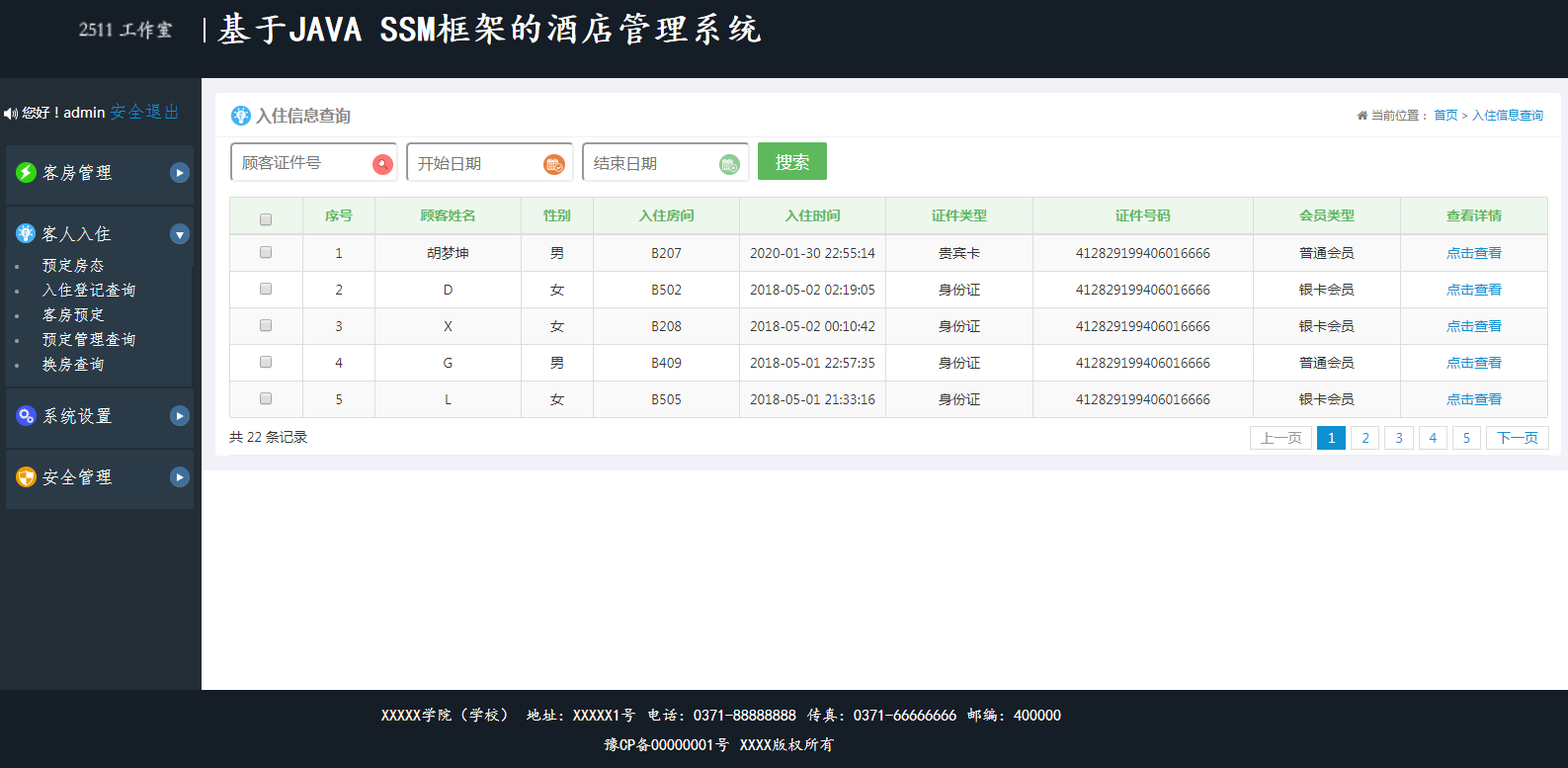Click the blue lightbulb icon beside 客人入住

tap(26, 233)
